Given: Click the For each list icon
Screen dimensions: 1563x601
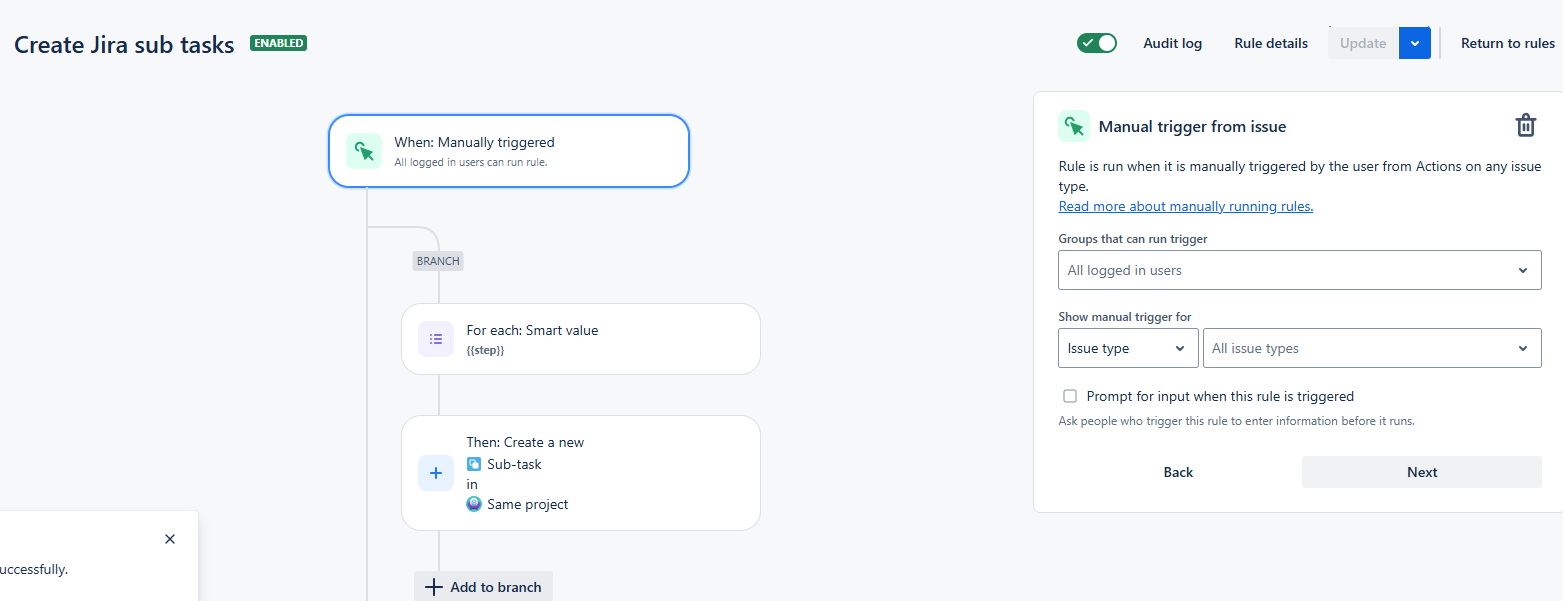Looking at the screenshot, I should (x=436, y=339).
